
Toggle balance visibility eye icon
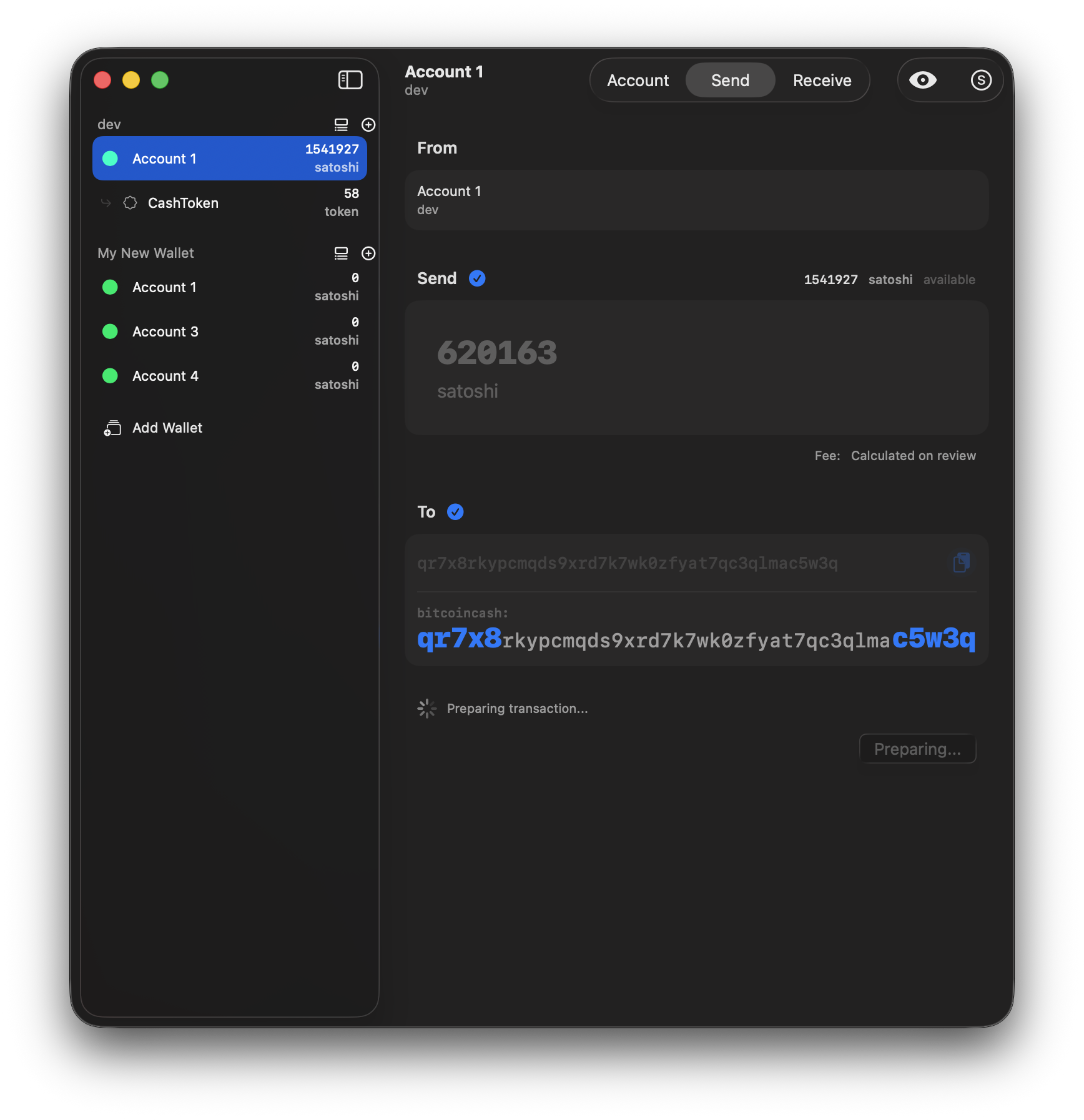(x=922, y=80)
